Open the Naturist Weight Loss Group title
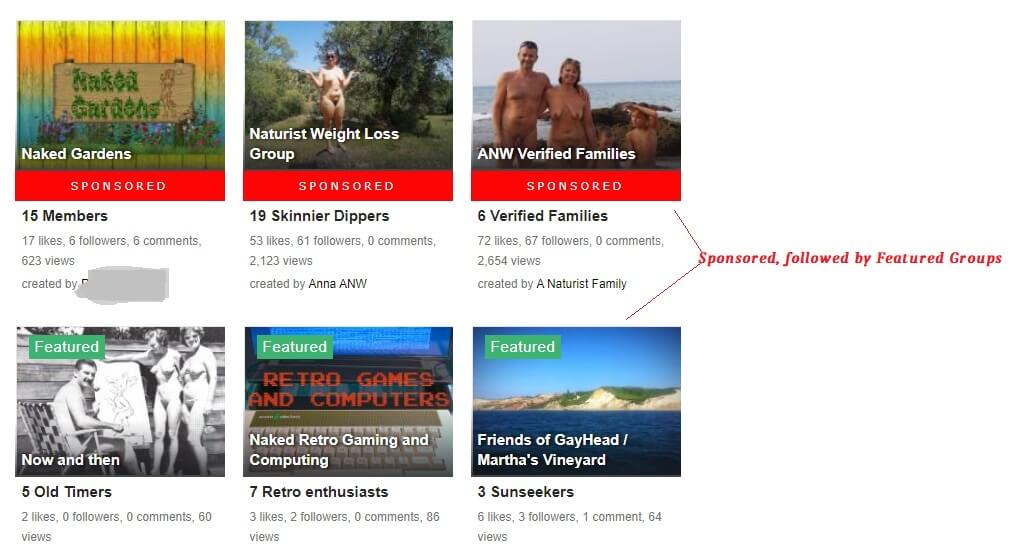Image resolution: width=1018 pixels, height=548 pixels. pyautogui.click(x=324, y=143)
